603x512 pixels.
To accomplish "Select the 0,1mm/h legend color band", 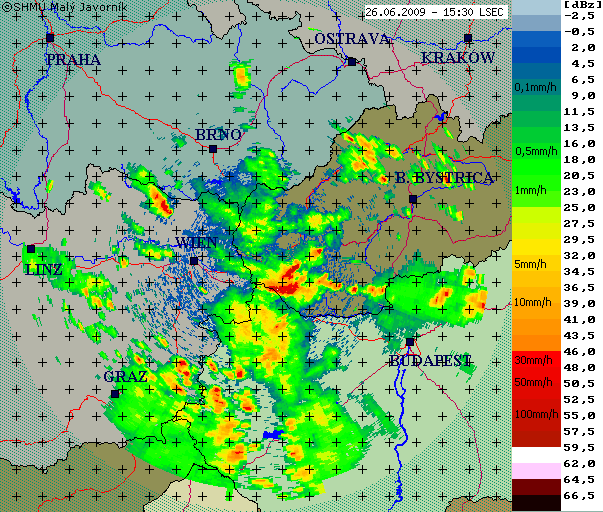I will click(535, 88).
